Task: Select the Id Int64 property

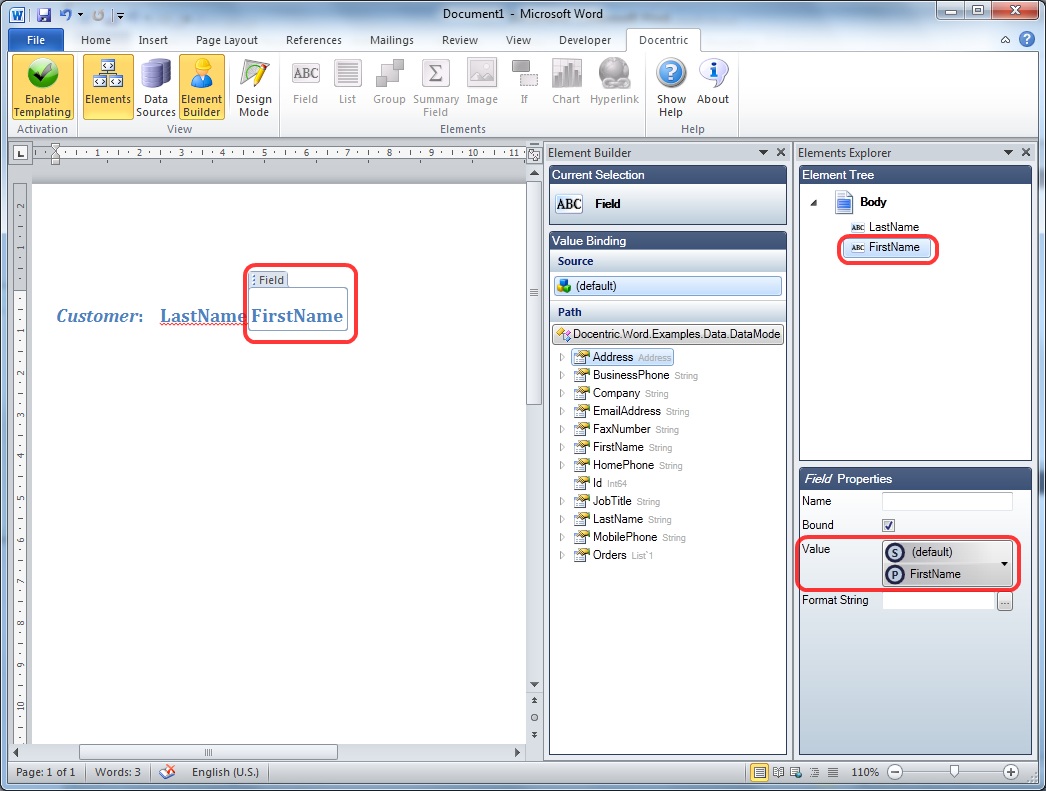Action: 600,484
